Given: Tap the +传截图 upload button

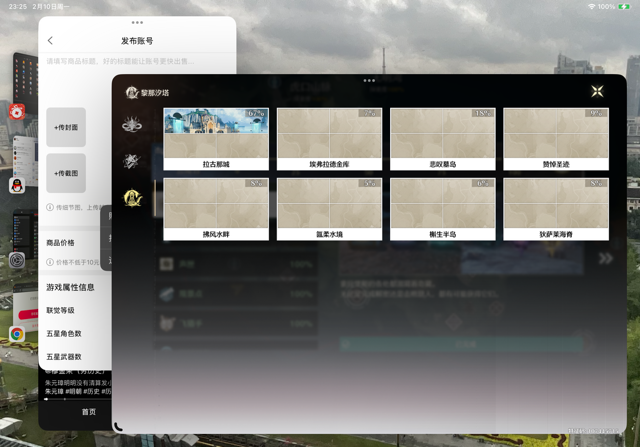Looking at the screenshot, I should click(66, 173).
